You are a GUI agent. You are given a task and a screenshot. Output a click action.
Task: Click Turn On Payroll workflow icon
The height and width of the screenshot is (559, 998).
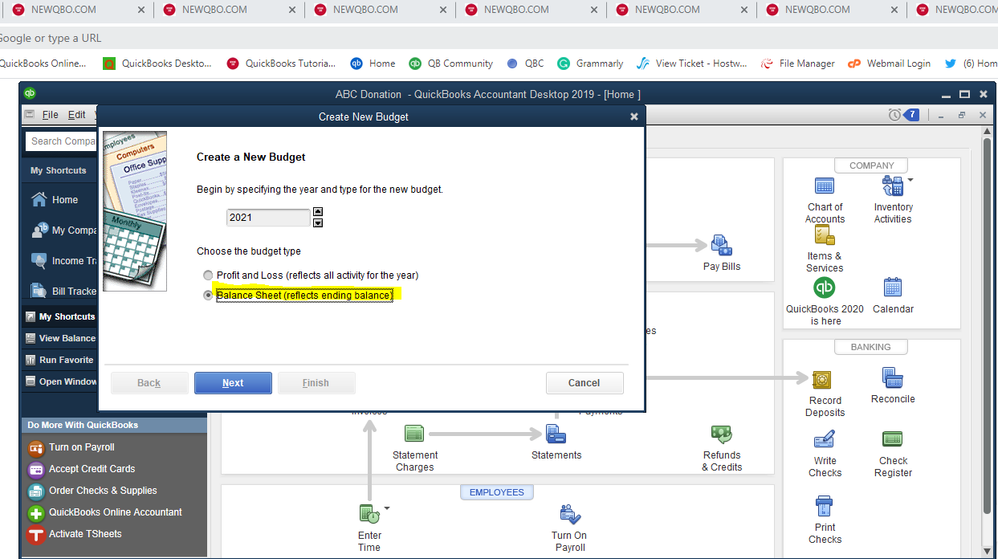pos(569,514)
